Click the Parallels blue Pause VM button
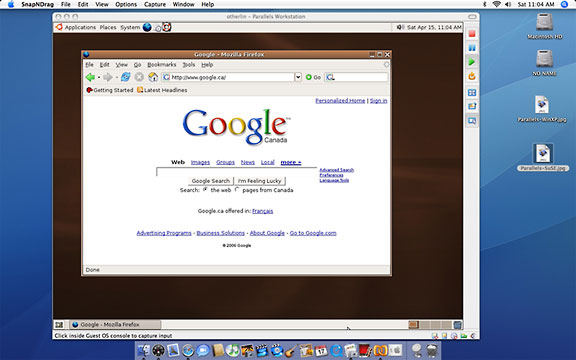The image size is (576, 360). [472, 48]
